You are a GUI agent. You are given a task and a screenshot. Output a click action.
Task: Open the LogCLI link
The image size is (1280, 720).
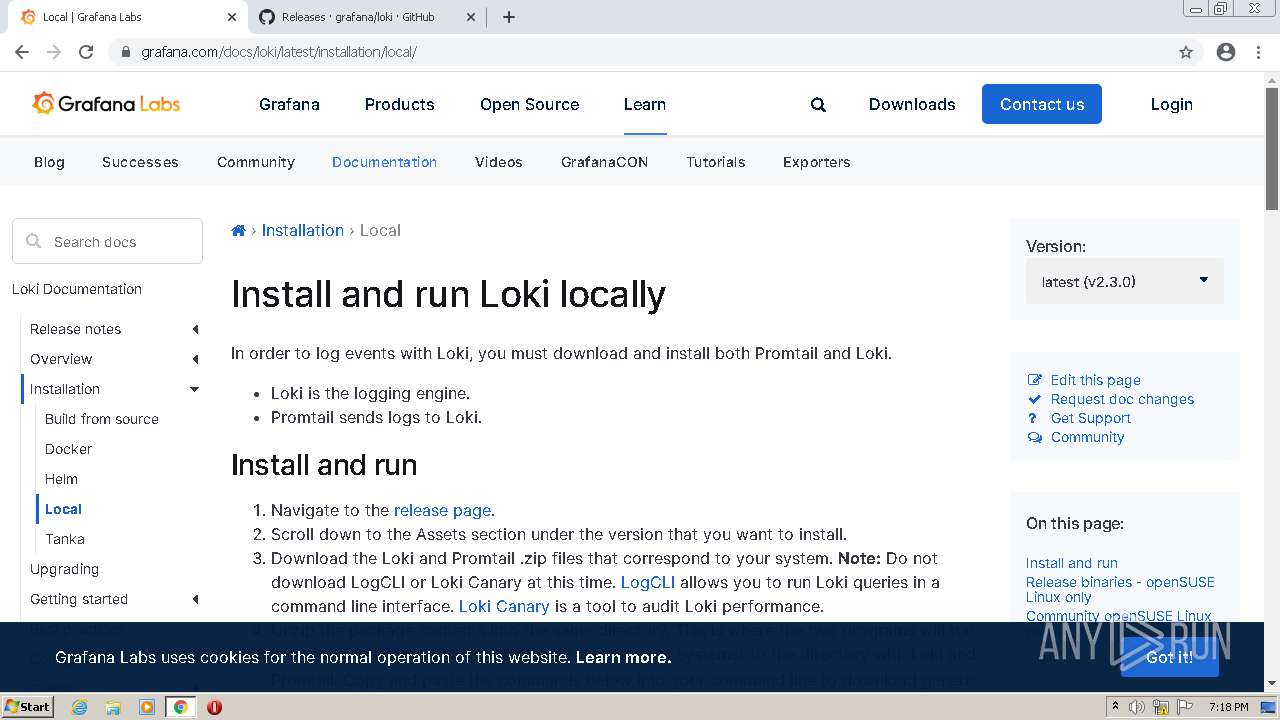pyautogui.click(x=648, y=582)
